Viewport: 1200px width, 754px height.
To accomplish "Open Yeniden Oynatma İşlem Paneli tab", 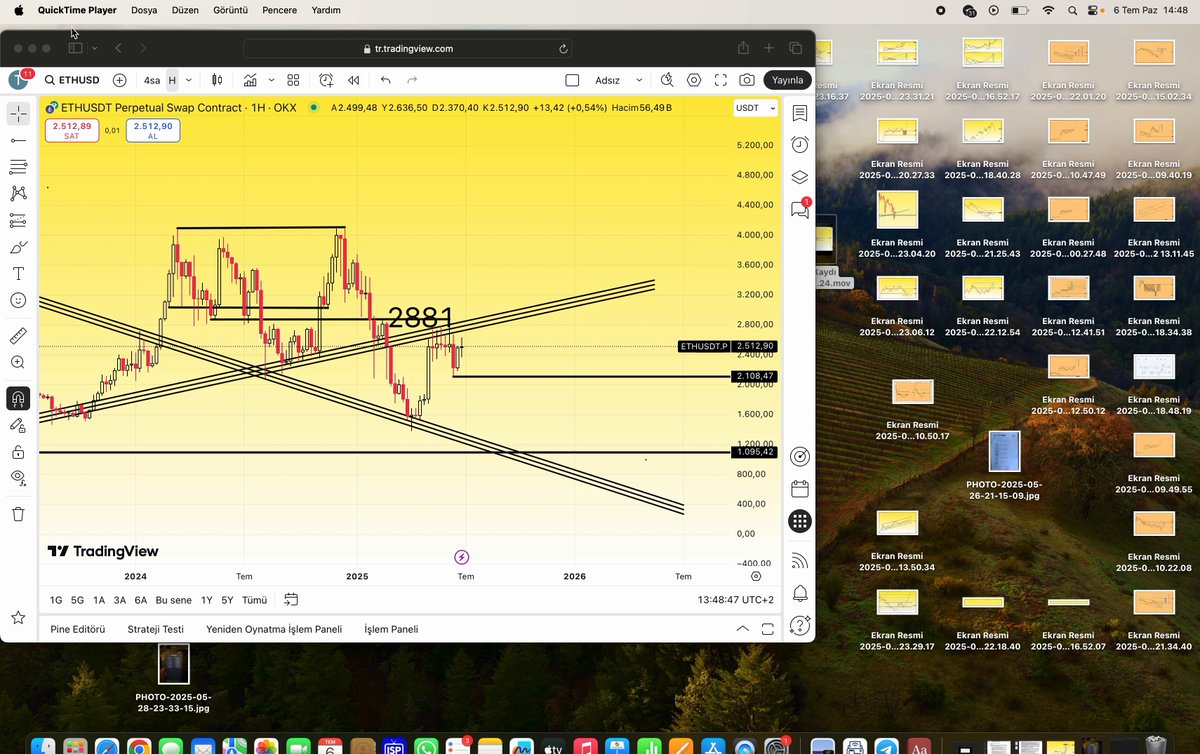I will [x=274, y=629].
